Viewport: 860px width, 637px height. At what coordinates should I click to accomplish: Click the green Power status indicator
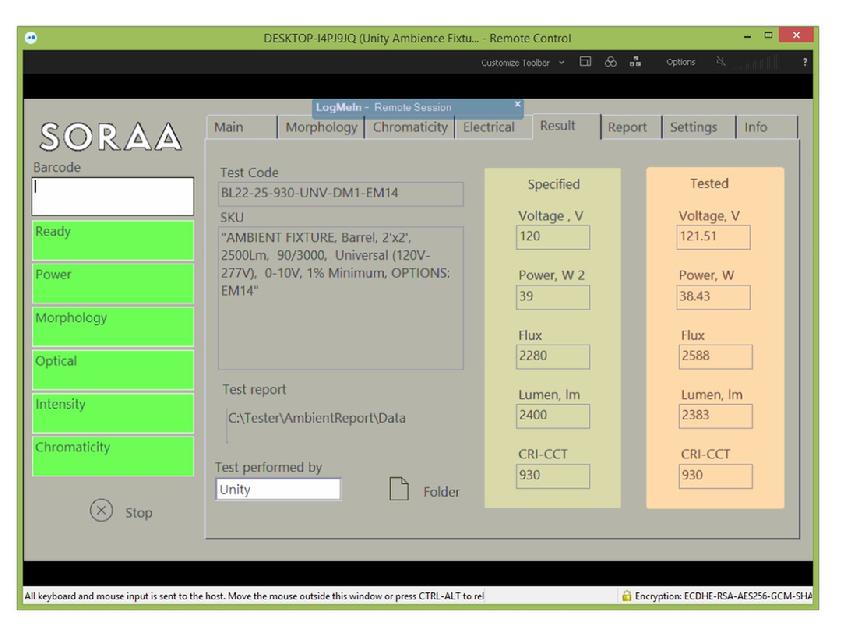[x=113, y=284]
